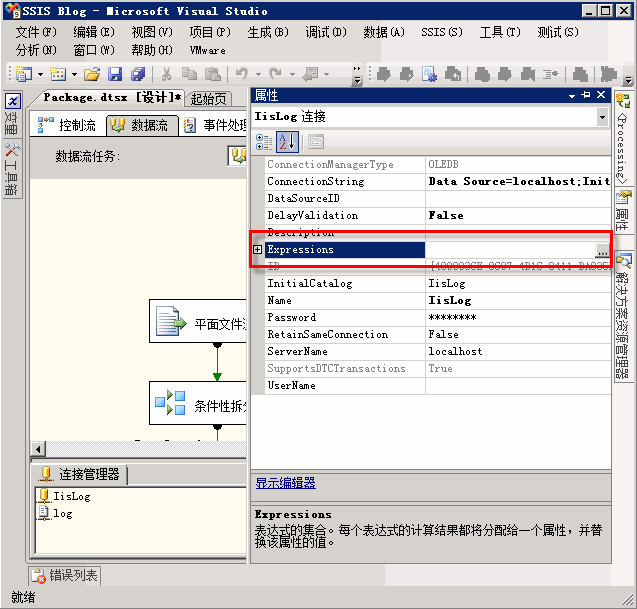This screenshot has height=609, width=637.
Task: Click the Copy toolbar icon
Action: 189,74
